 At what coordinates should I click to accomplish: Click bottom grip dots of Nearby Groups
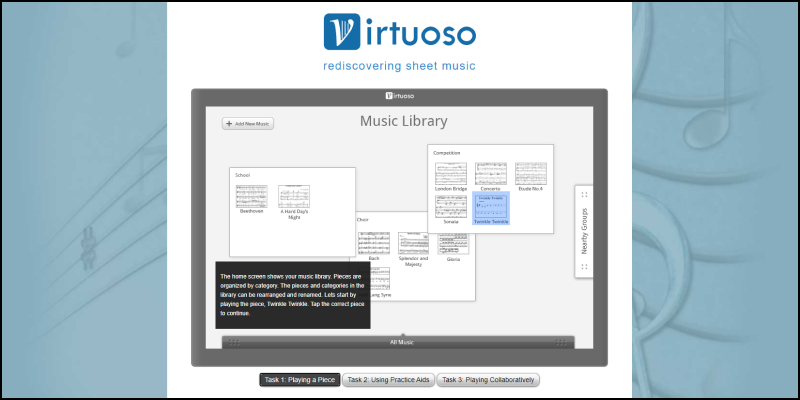click(x=584, y=266)
